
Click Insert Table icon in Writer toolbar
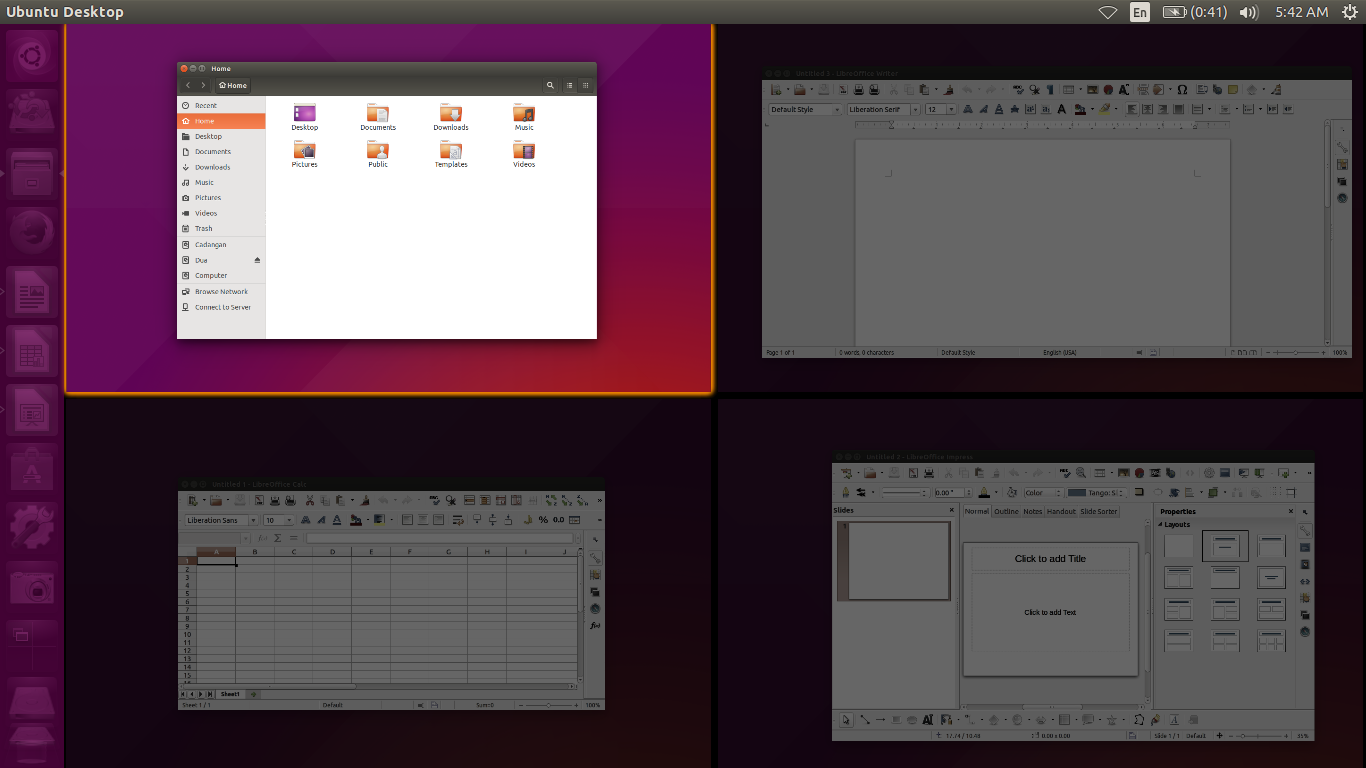click(x=1068, y=89)
